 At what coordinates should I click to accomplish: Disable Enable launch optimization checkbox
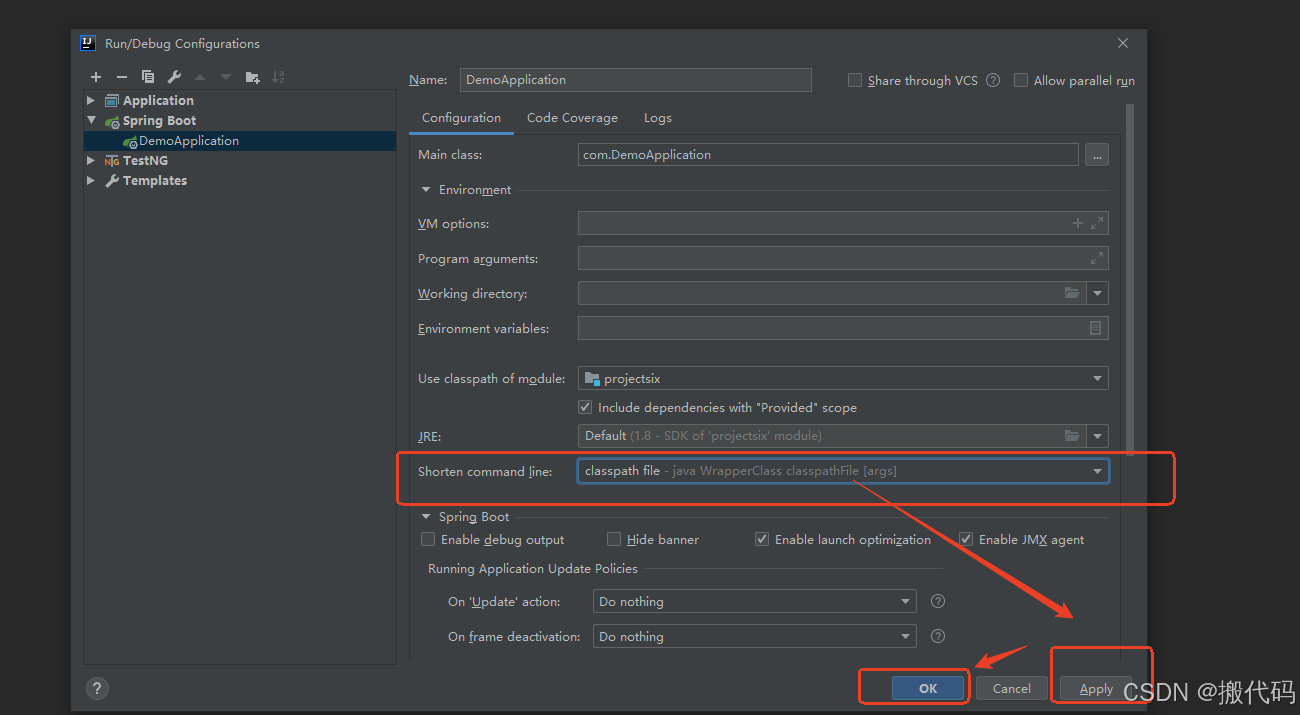(x=762, y=539)
